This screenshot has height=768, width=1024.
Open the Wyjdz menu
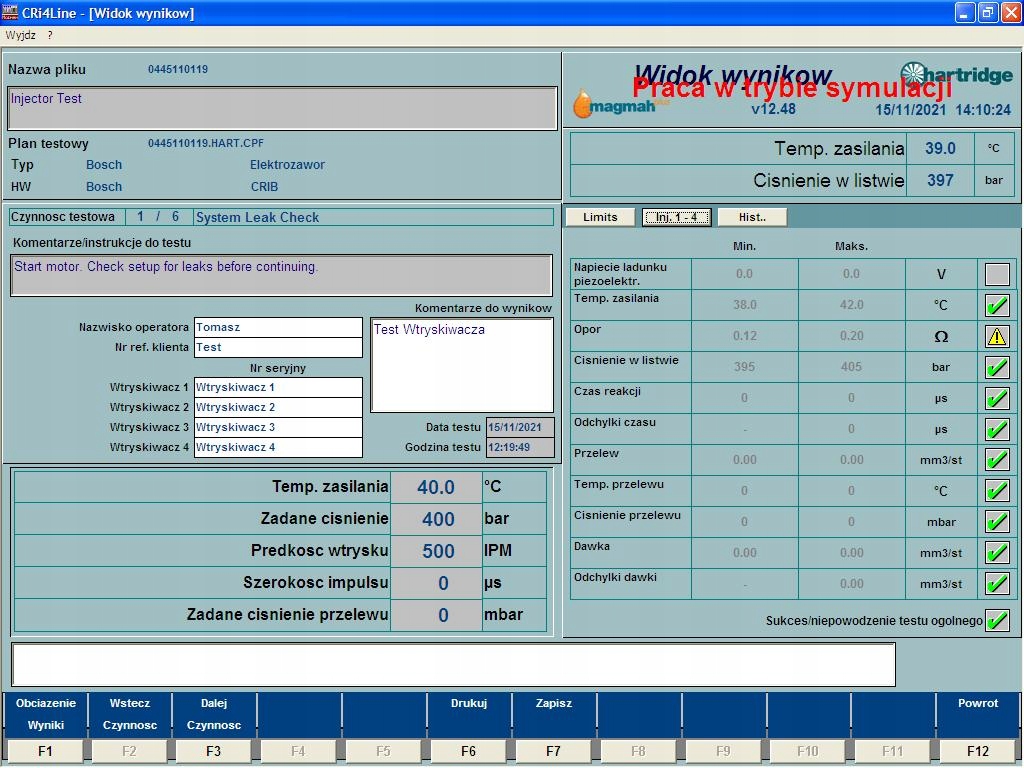pyautogui.click(x=21, y=35)
